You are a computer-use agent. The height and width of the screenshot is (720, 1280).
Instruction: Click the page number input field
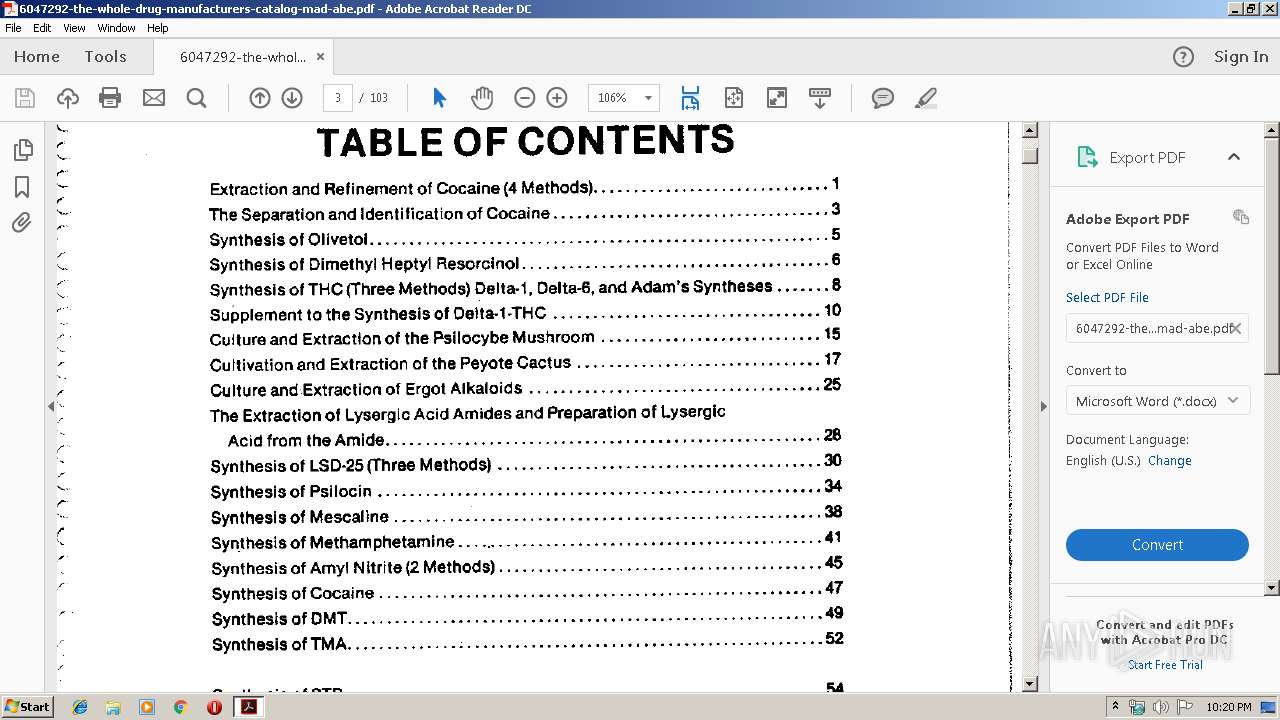click(338, 98)
